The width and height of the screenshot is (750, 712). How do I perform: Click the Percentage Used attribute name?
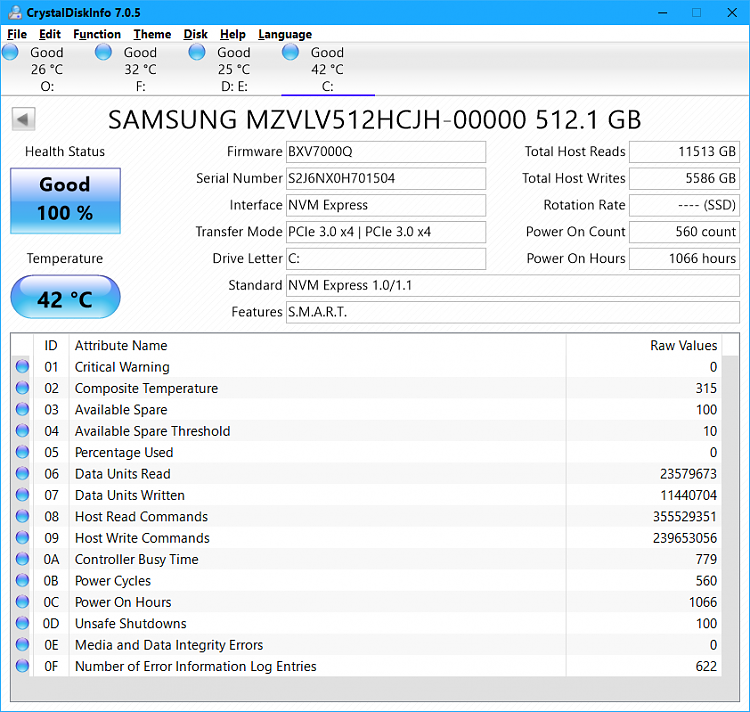point(124,452)
